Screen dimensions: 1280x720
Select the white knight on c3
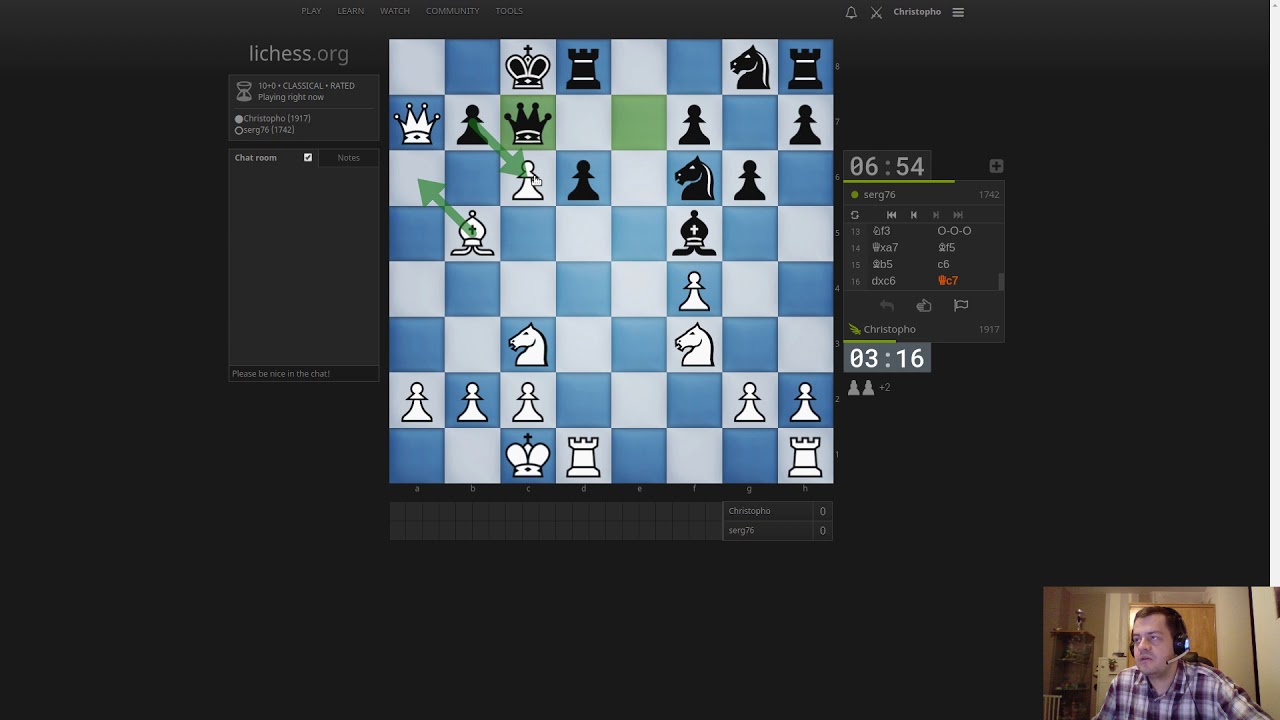click(528, 345)
